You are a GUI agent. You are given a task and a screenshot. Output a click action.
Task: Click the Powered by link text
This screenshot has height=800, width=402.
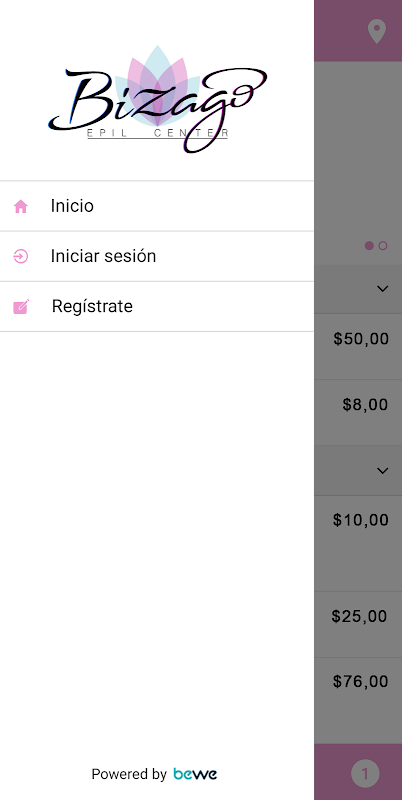pos(129,774)
